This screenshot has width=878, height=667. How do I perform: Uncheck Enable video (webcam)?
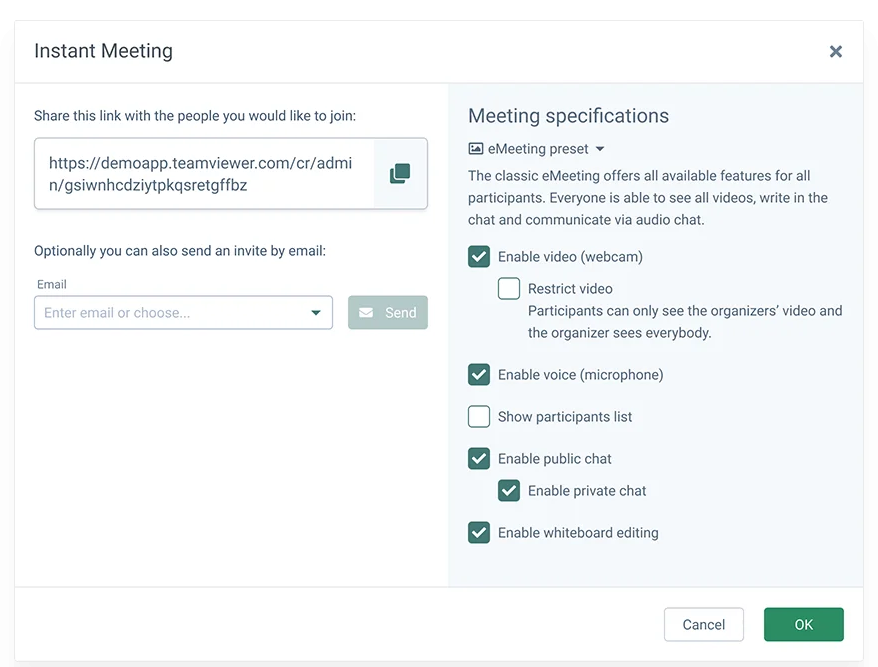pos(479,256)
